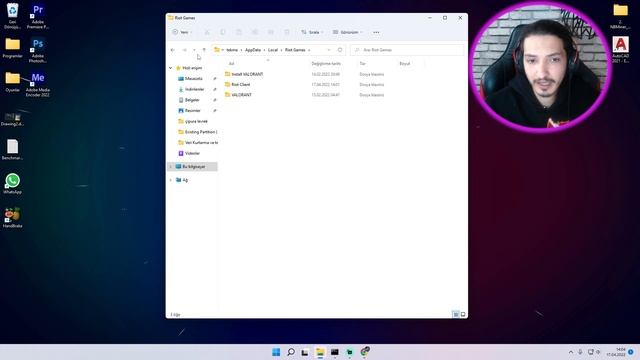This screenshot has height=360, width=640.
Task: Open the Programlar desktop folder
Action: (12, 48)
